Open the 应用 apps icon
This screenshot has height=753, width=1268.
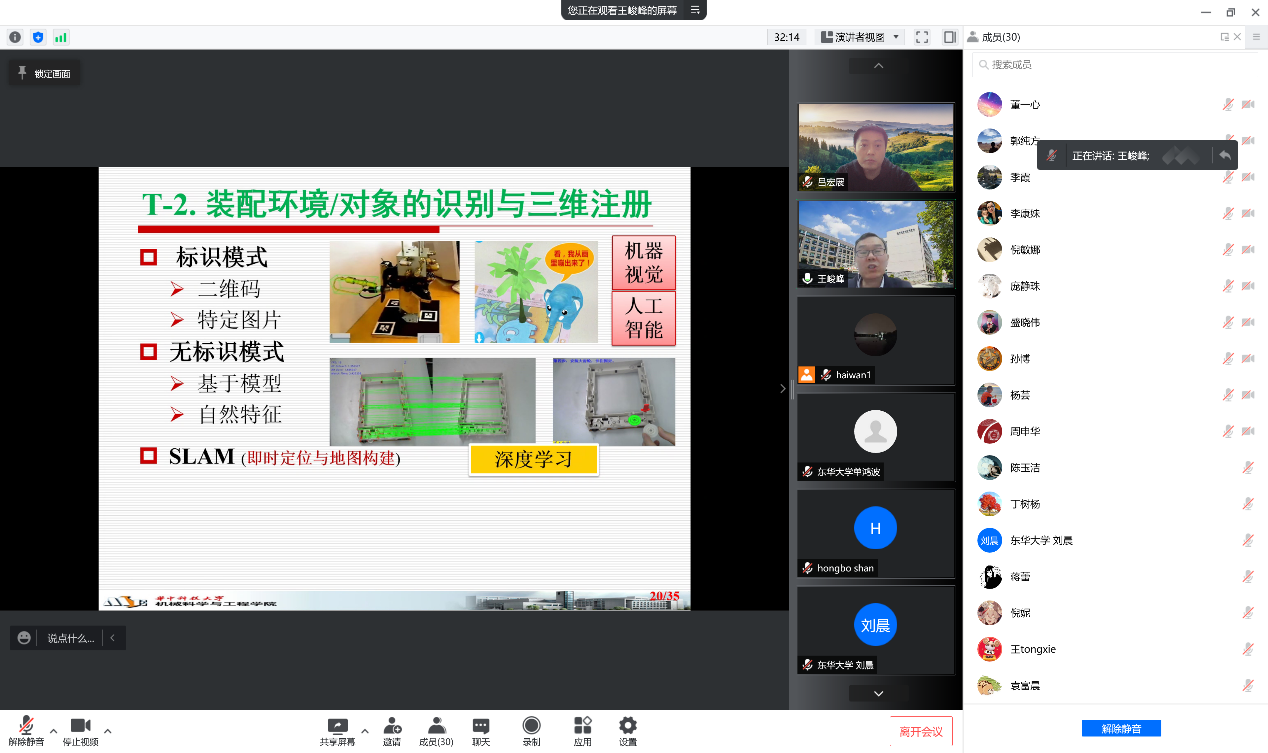coord(582,726)
